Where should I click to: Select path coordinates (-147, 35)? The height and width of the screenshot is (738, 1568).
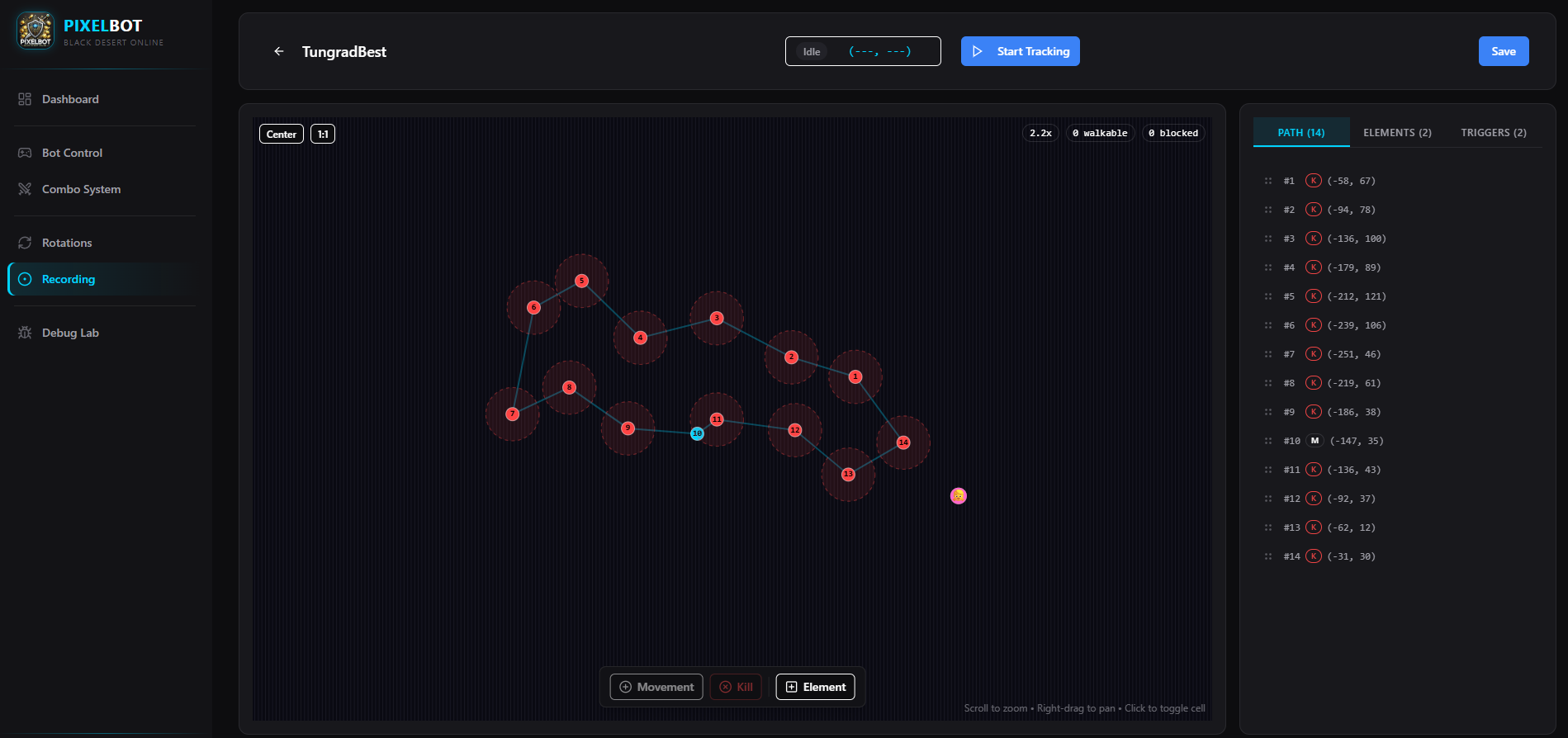pyautogui.click(x=1357, y=441)
